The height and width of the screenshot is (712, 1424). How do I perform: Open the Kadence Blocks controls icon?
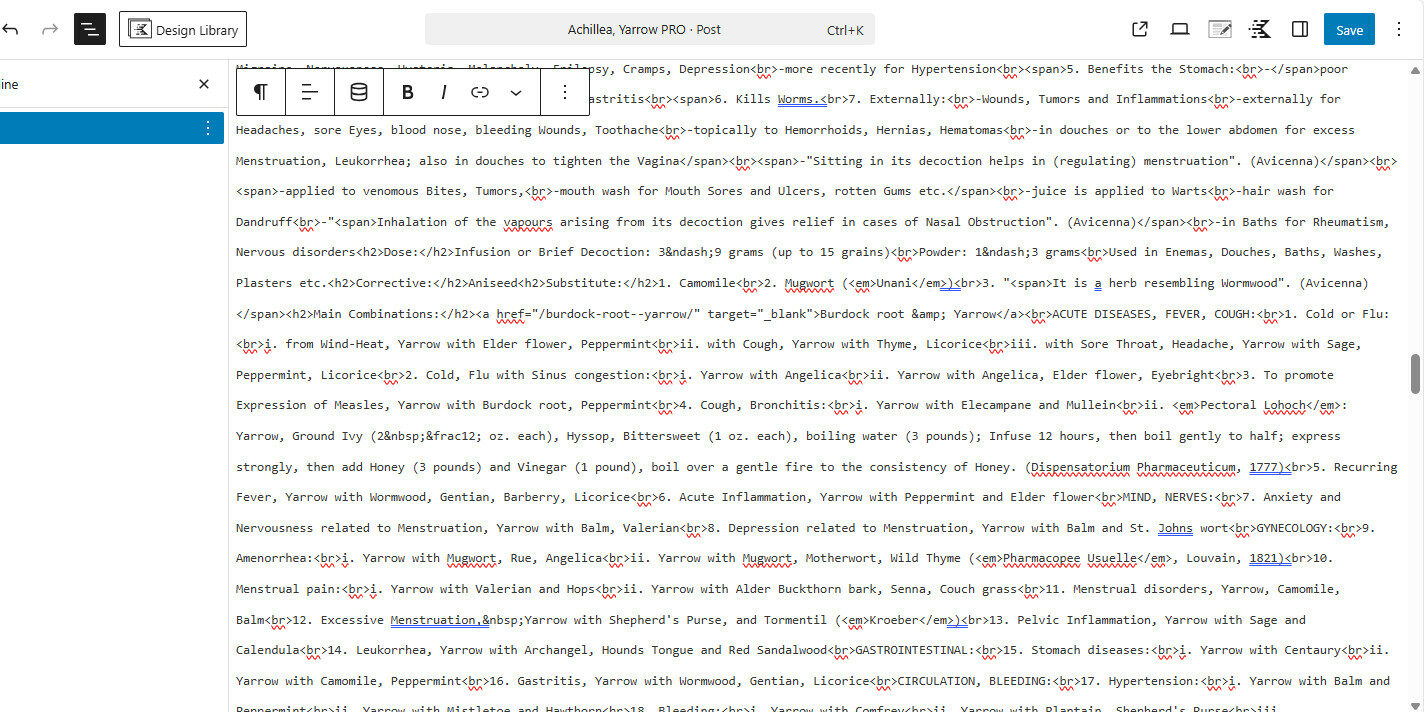point(1260,29)
